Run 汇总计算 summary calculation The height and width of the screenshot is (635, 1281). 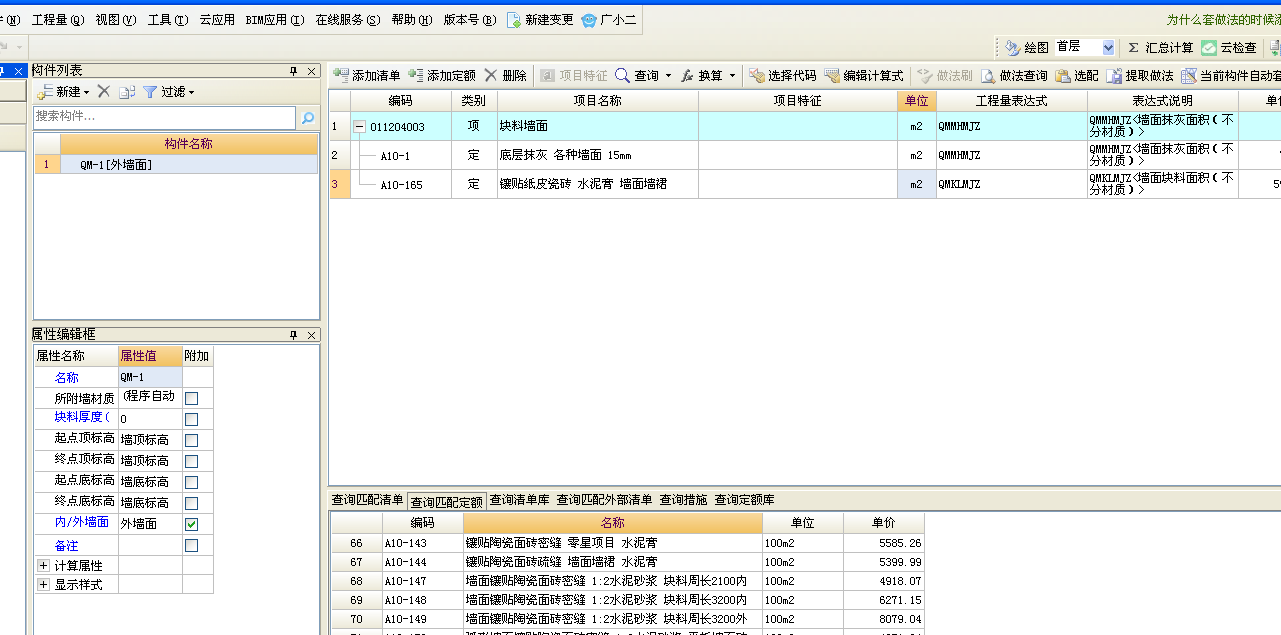1160,47
